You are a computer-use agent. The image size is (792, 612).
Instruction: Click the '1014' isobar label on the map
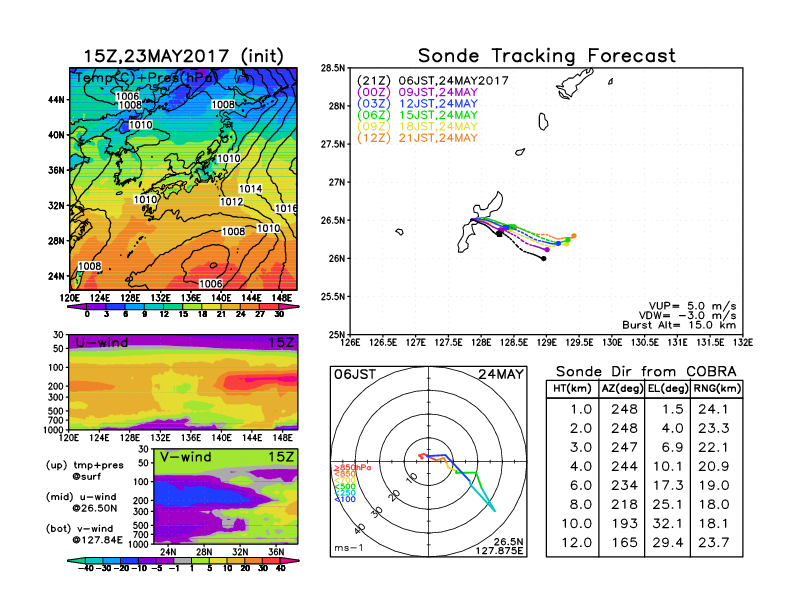click(x=250, y=189)
